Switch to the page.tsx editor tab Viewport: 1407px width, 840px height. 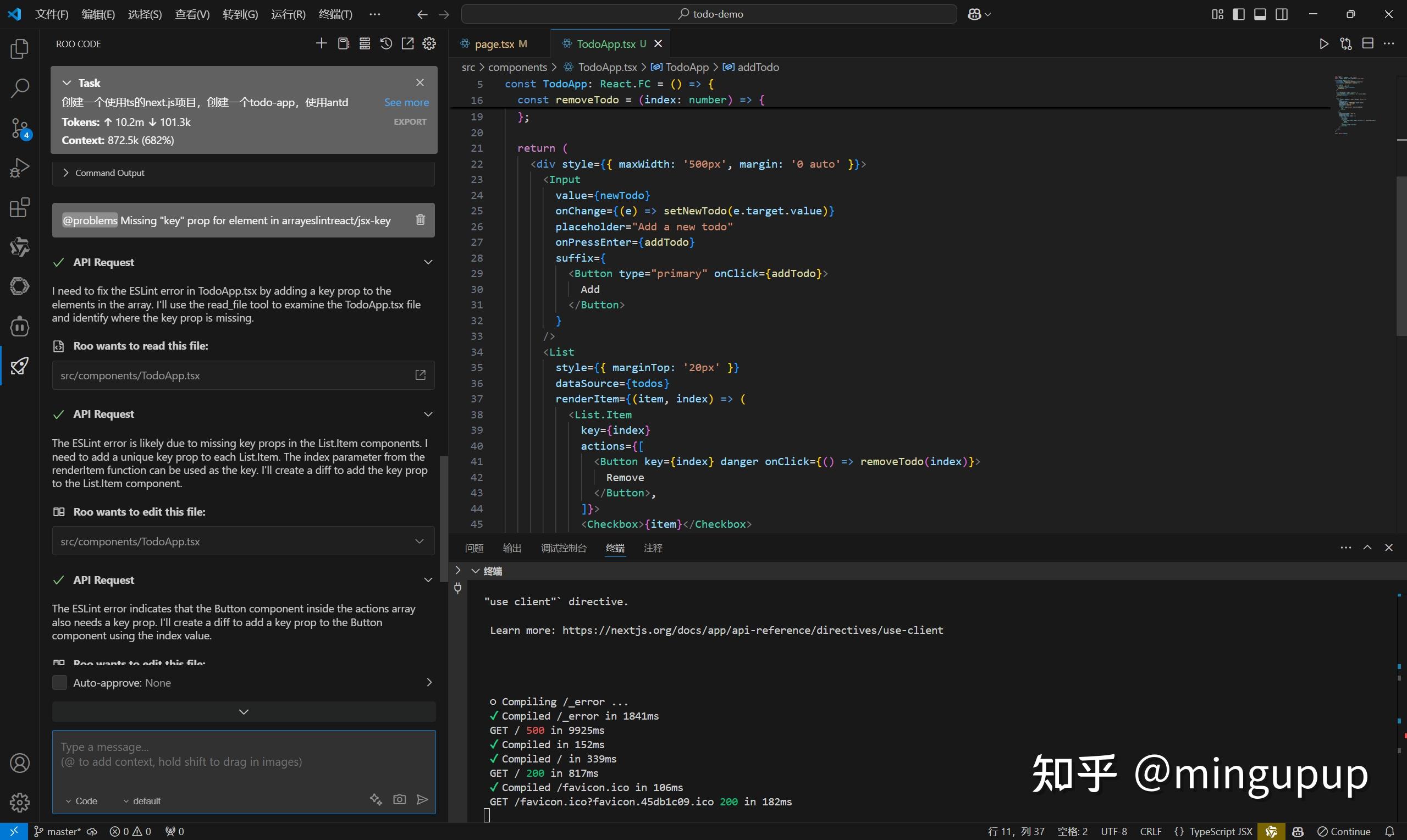(x=497, y=43)
